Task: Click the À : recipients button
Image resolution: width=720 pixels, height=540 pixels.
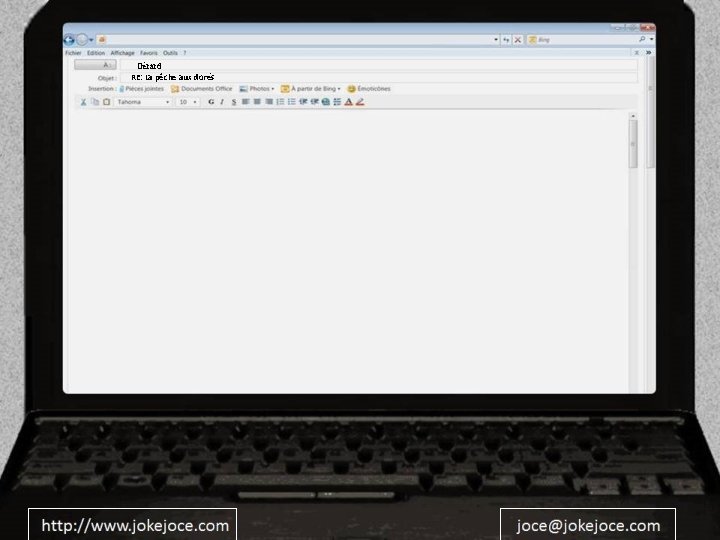Action: pyautogui.click(x=96, y=65)
